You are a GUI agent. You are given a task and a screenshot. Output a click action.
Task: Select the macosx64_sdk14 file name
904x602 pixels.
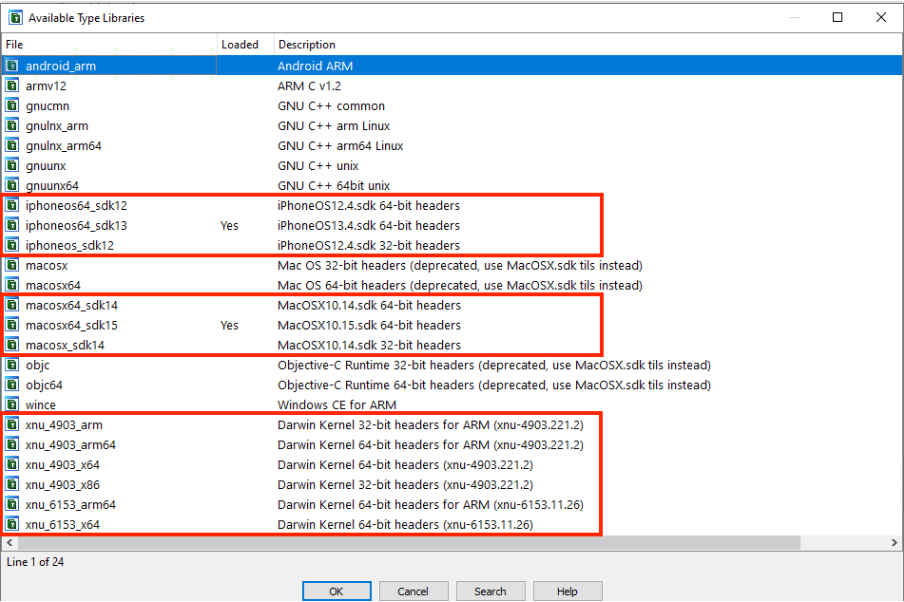[x=71, y=305]
